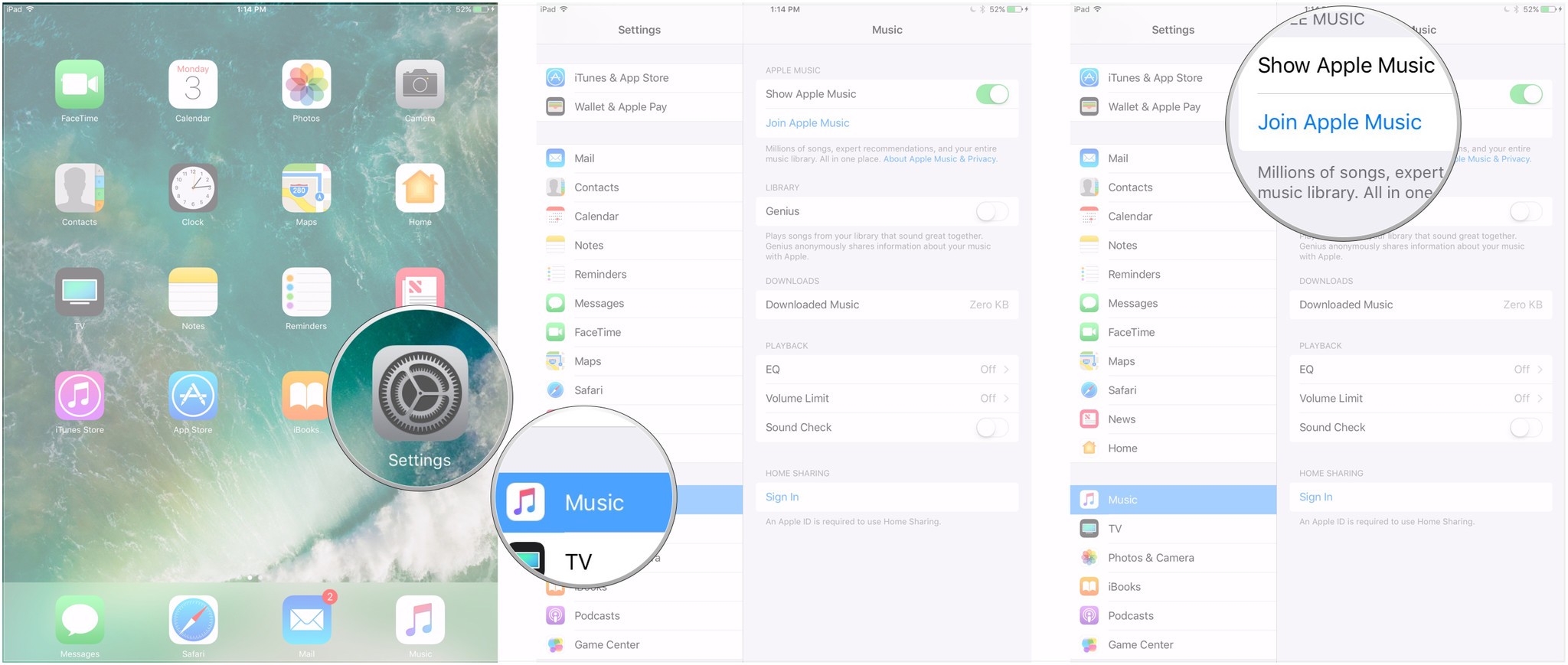Tap the Wi-Fi icon on the home screen status bar
1568x665 pixels.
point(30,9)
